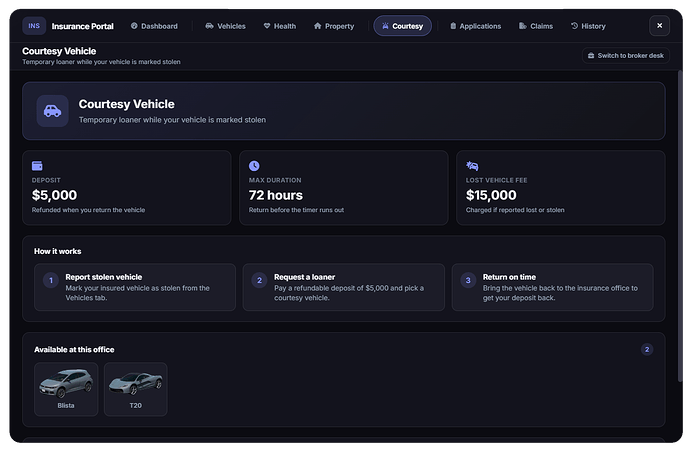Image resolution: width=690 pixels, height=449 pixels.
Task: Click the max duration clock icon
Action: [254, 166]
